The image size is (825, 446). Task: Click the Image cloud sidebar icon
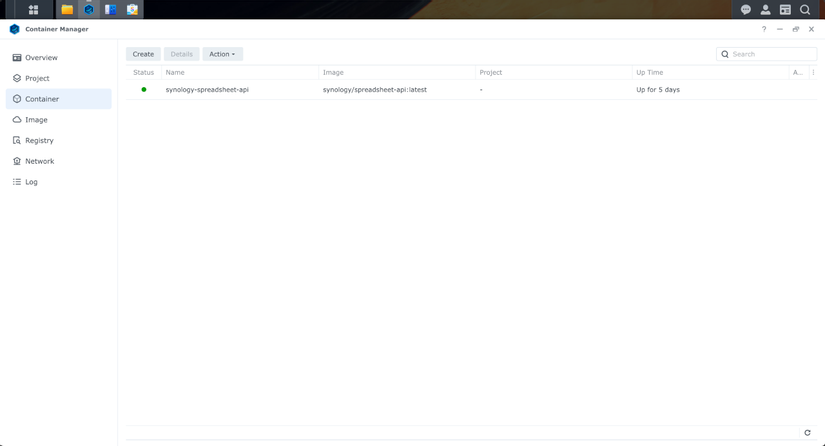[x=17, y=120]
